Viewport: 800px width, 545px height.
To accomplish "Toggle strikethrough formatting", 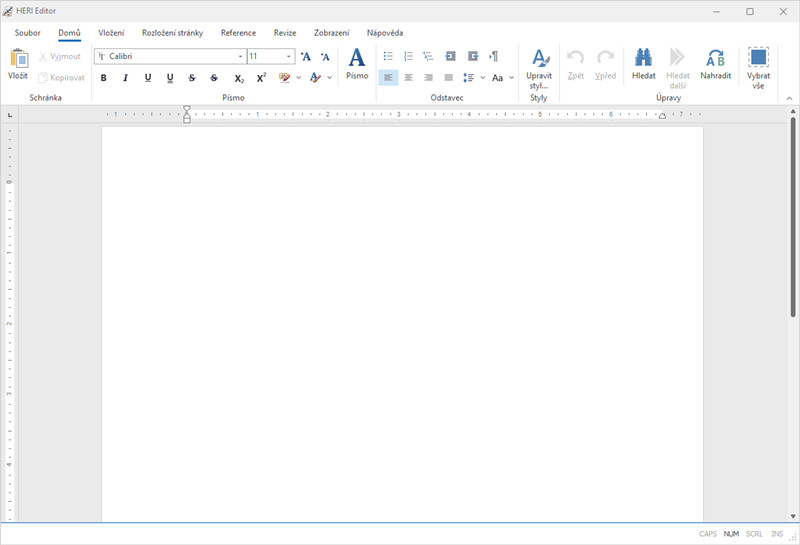I will [192, 78].
